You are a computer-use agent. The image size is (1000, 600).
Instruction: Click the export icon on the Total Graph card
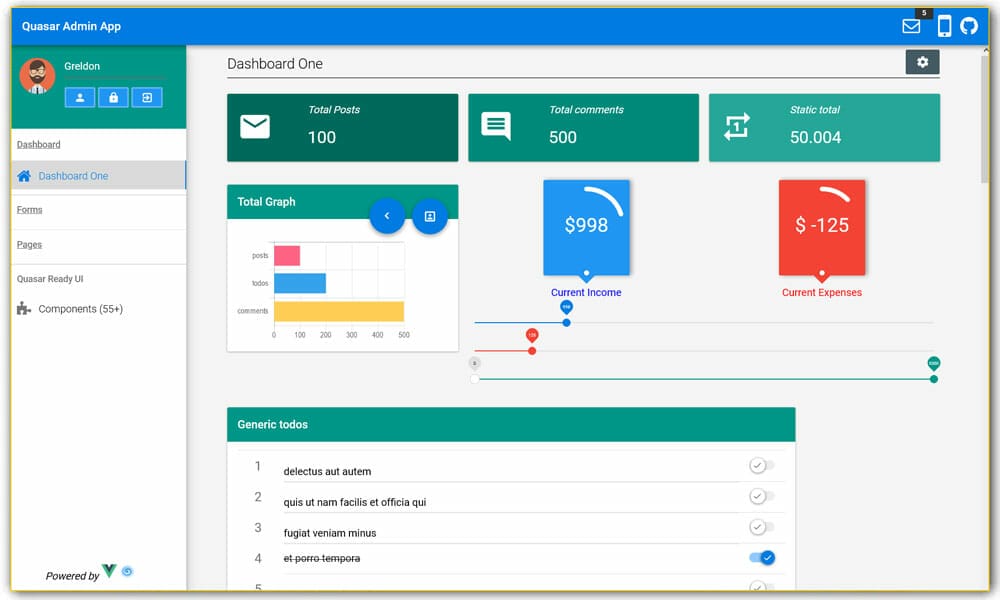(x=430, y=217)
